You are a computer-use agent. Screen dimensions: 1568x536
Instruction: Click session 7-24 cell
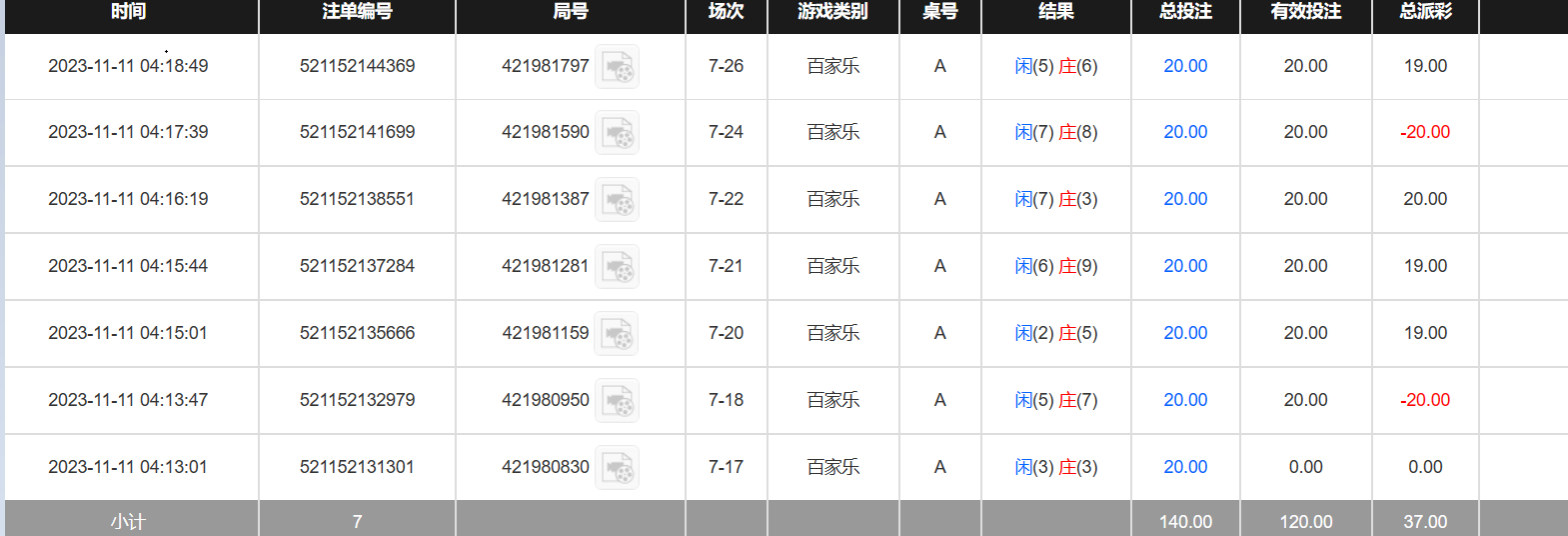coord(726,132)
